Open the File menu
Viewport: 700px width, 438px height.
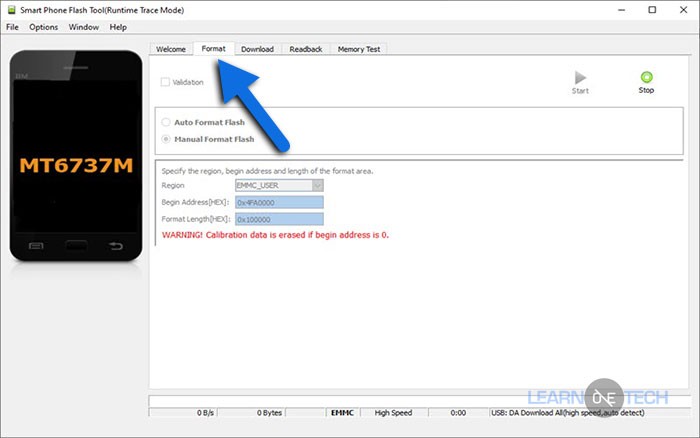point(12,27)
